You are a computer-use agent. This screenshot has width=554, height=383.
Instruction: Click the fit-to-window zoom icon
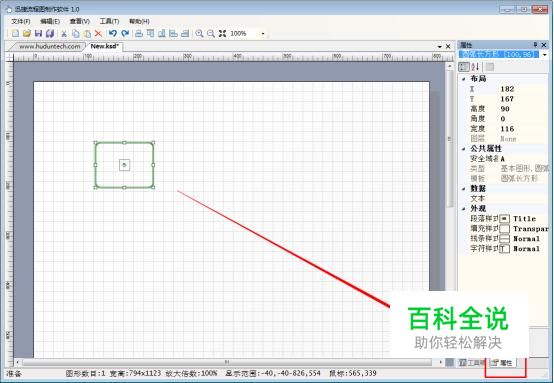(222, 34)
